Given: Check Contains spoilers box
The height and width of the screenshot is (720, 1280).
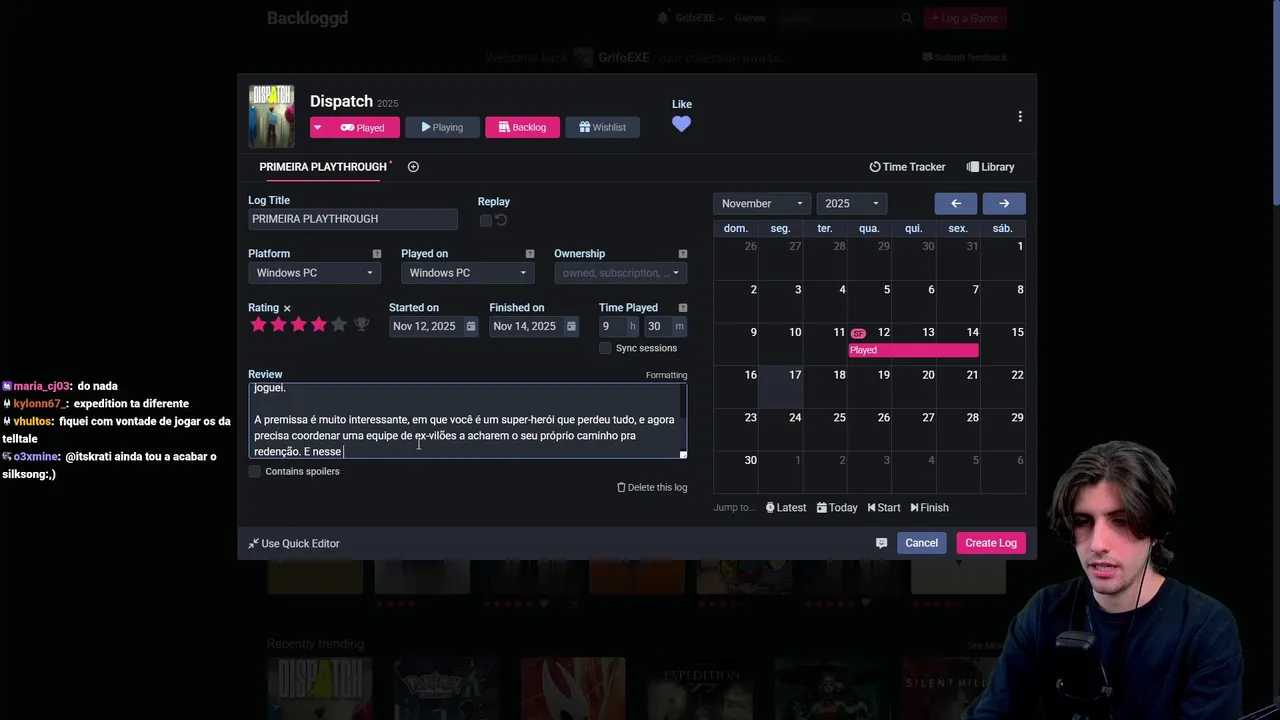Looking at the screenshot, I should click(x=255, y=471).
